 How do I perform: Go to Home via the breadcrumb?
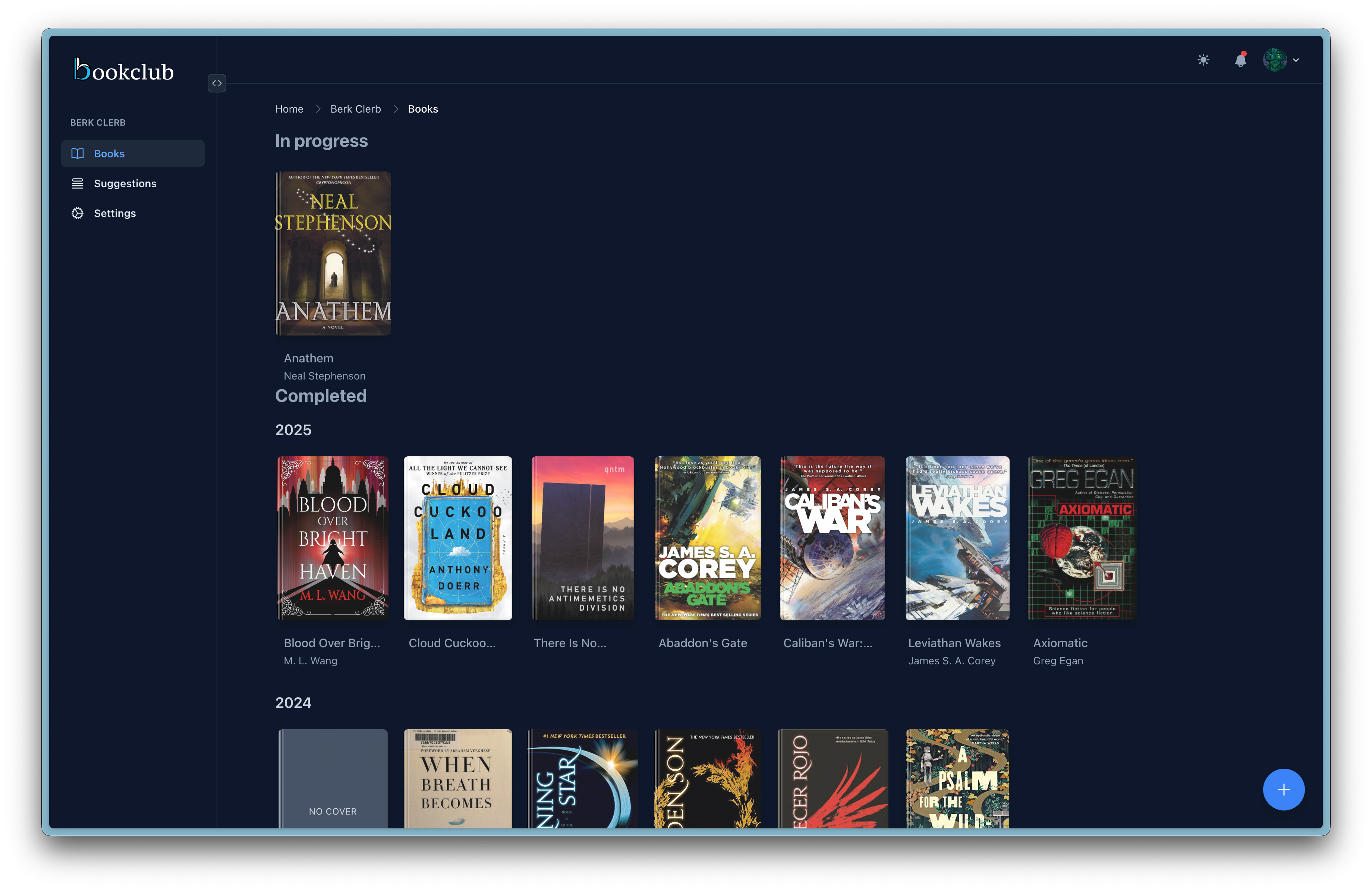289,109
